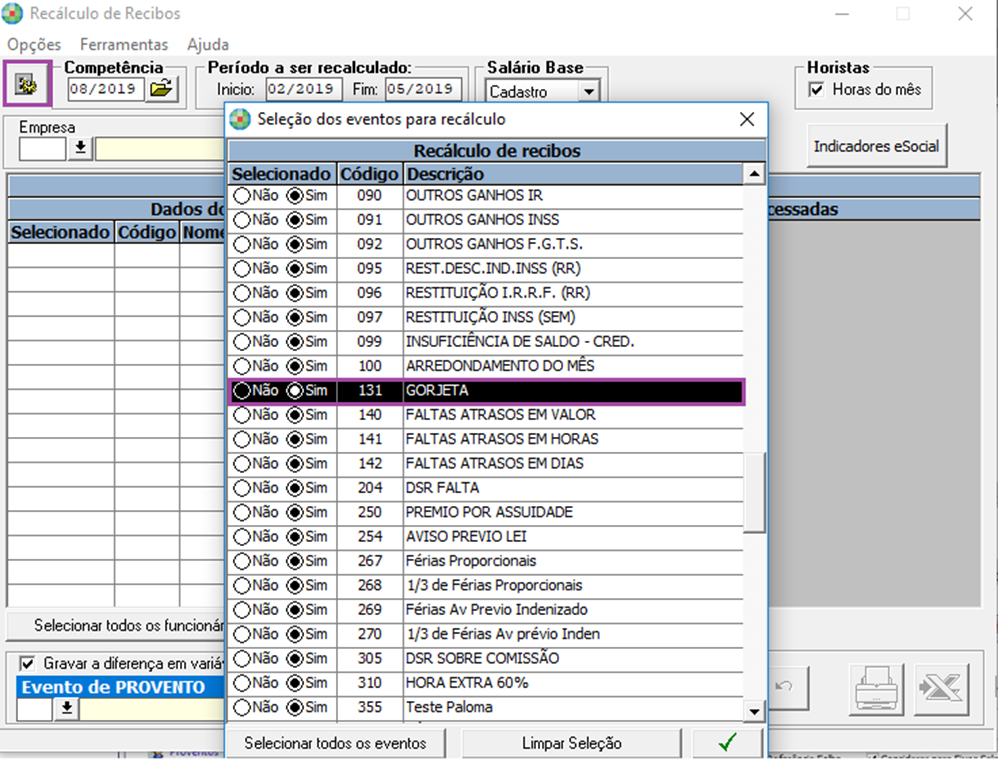Screen dimensions: 998x765
Task: Click the Evento de PROVENTO code field
Action: (34, 709)
